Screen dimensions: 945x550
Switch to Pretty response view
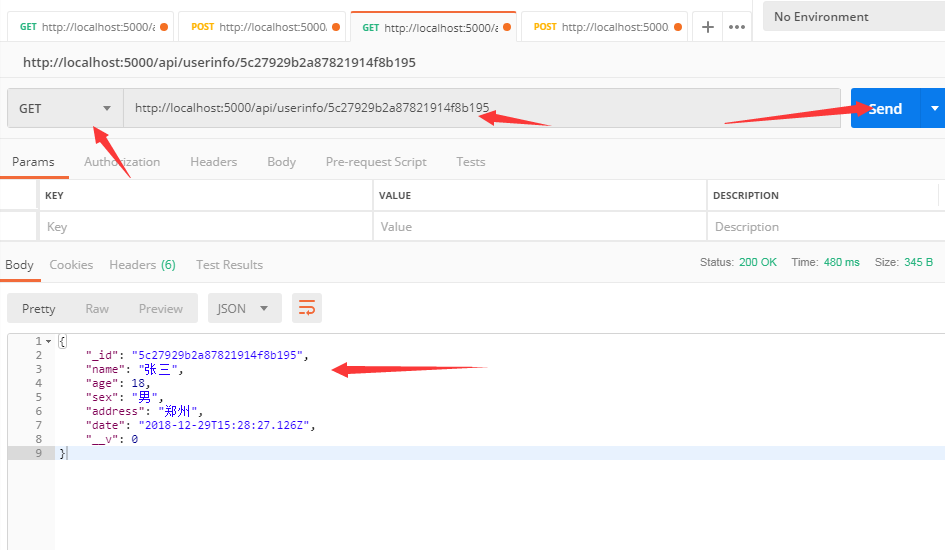pyautogui.click(x=39, y=308)
